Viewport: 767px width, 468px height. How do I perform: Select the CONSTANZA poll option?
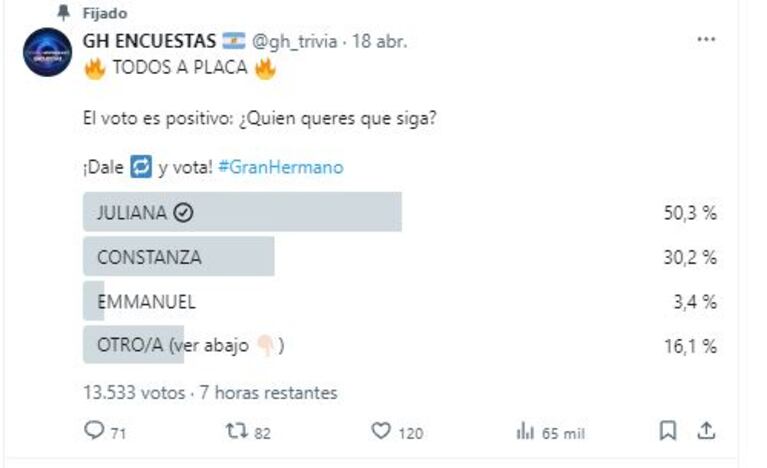(x=178, y=257)
